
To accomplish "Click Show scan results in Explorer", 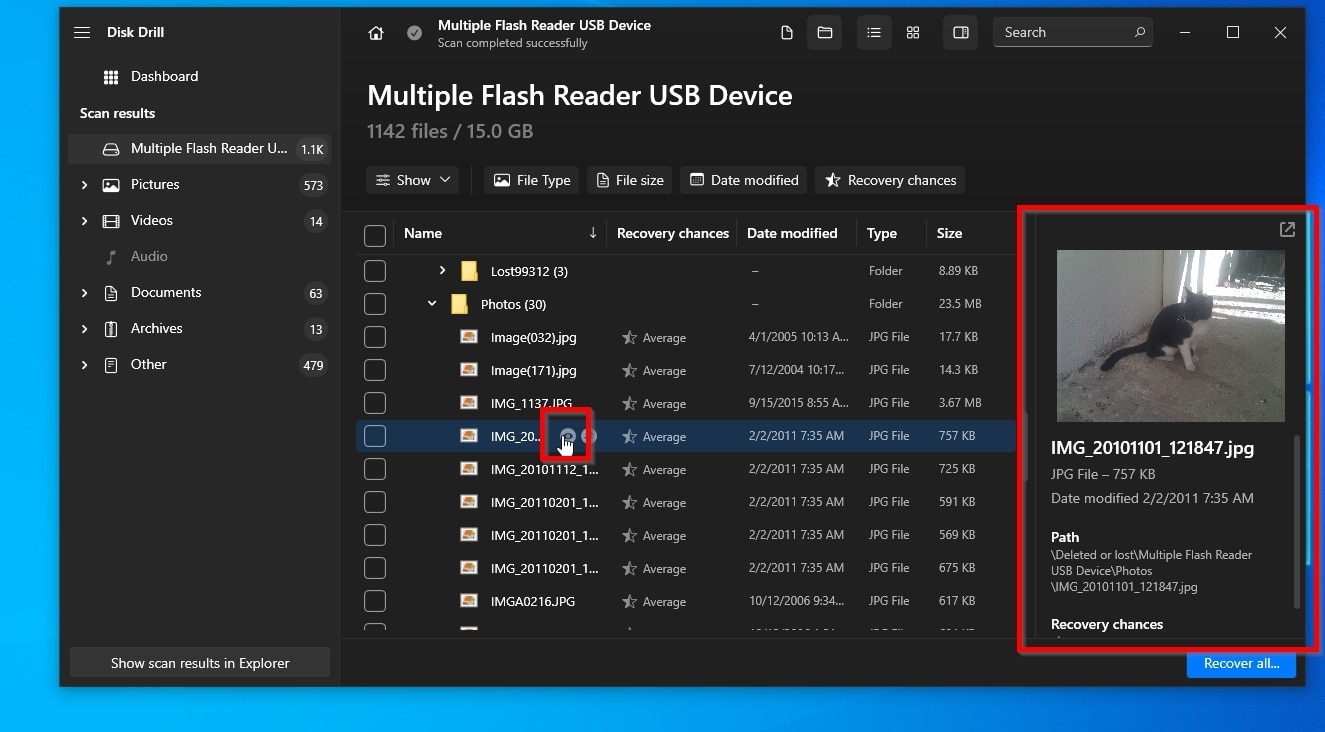I will coord(200,663).
